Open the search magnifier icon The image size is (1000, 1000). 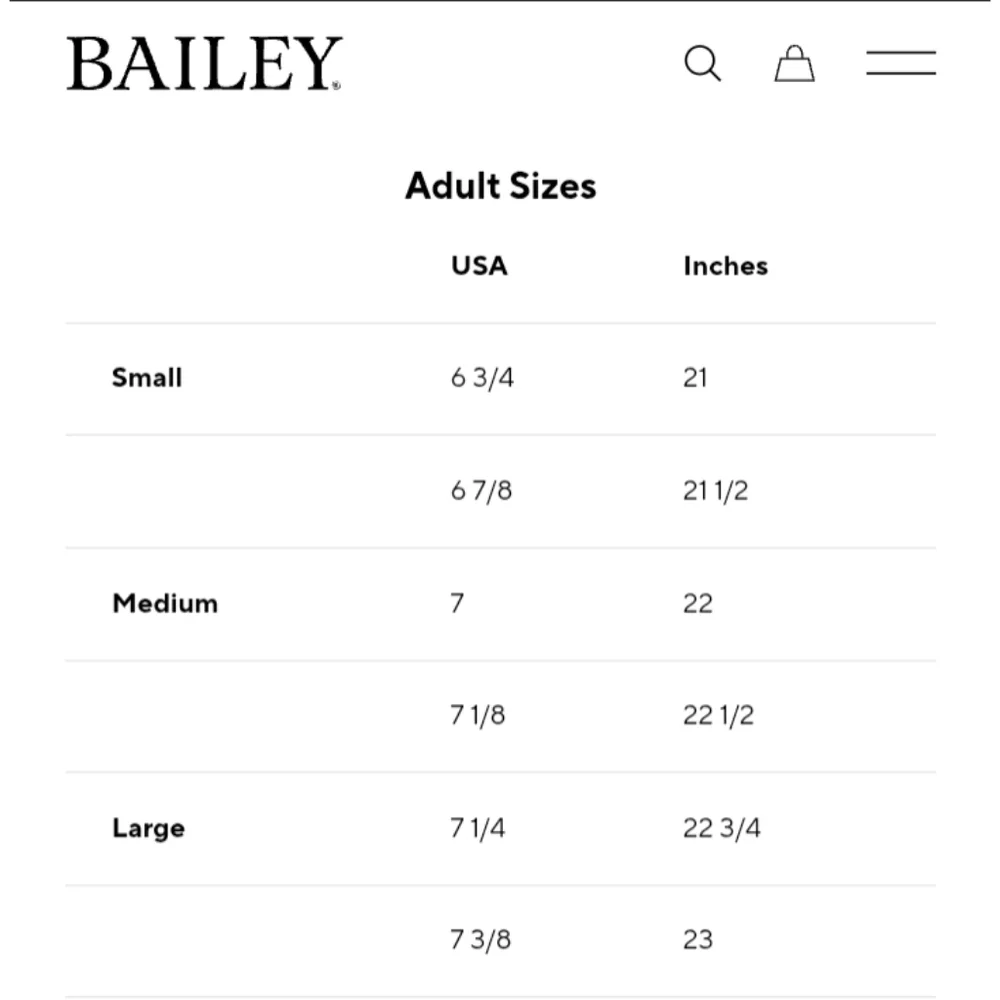pos(702,65)
